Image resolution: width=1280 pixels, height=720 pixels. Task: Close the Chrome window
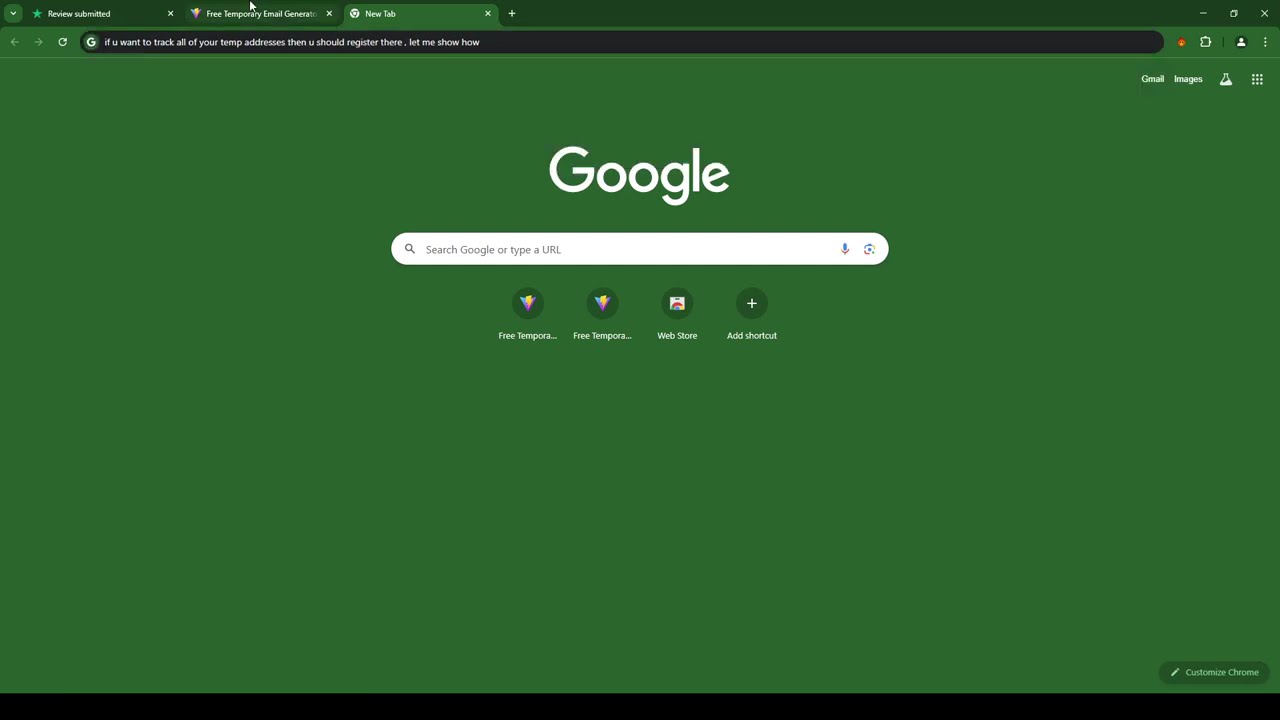coord(1264,14)
